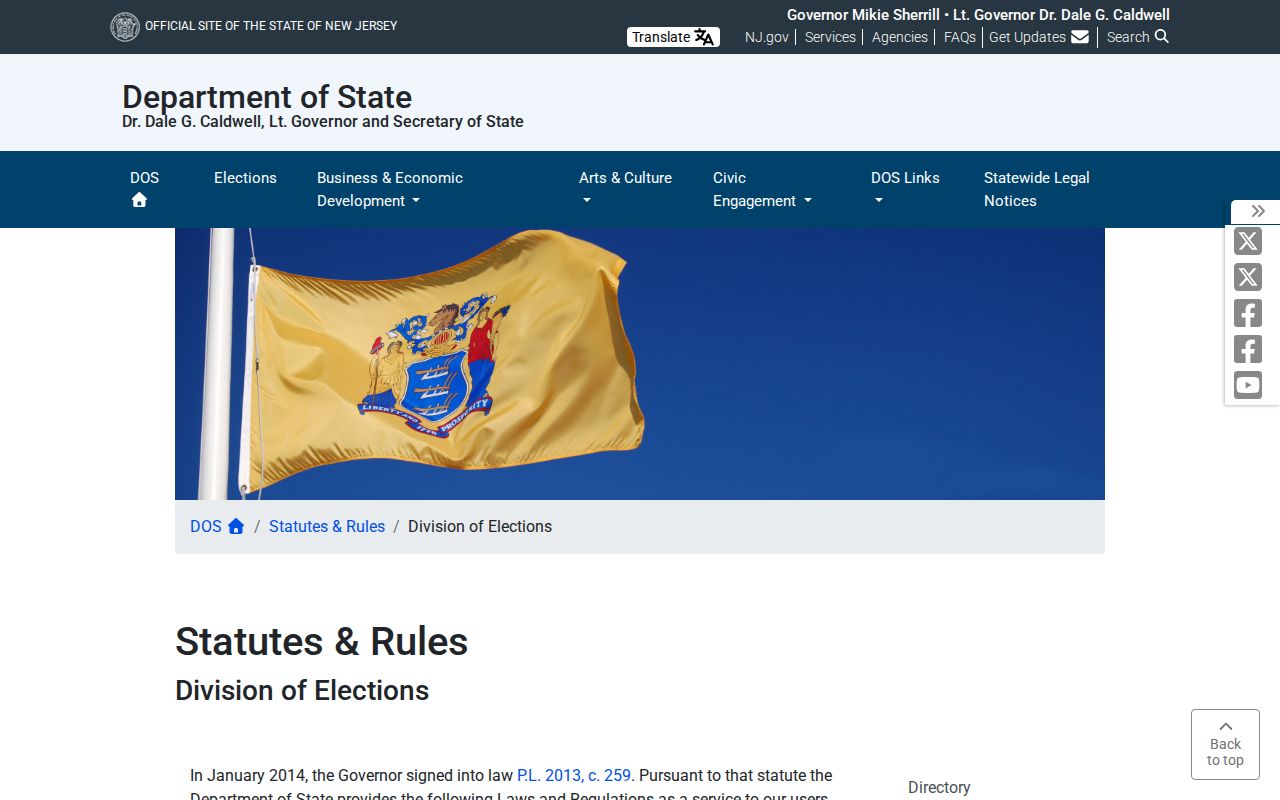1280x800 pixels.
Task: Click the Governor Mikie Sherrill header text
Action: [863, 15]
